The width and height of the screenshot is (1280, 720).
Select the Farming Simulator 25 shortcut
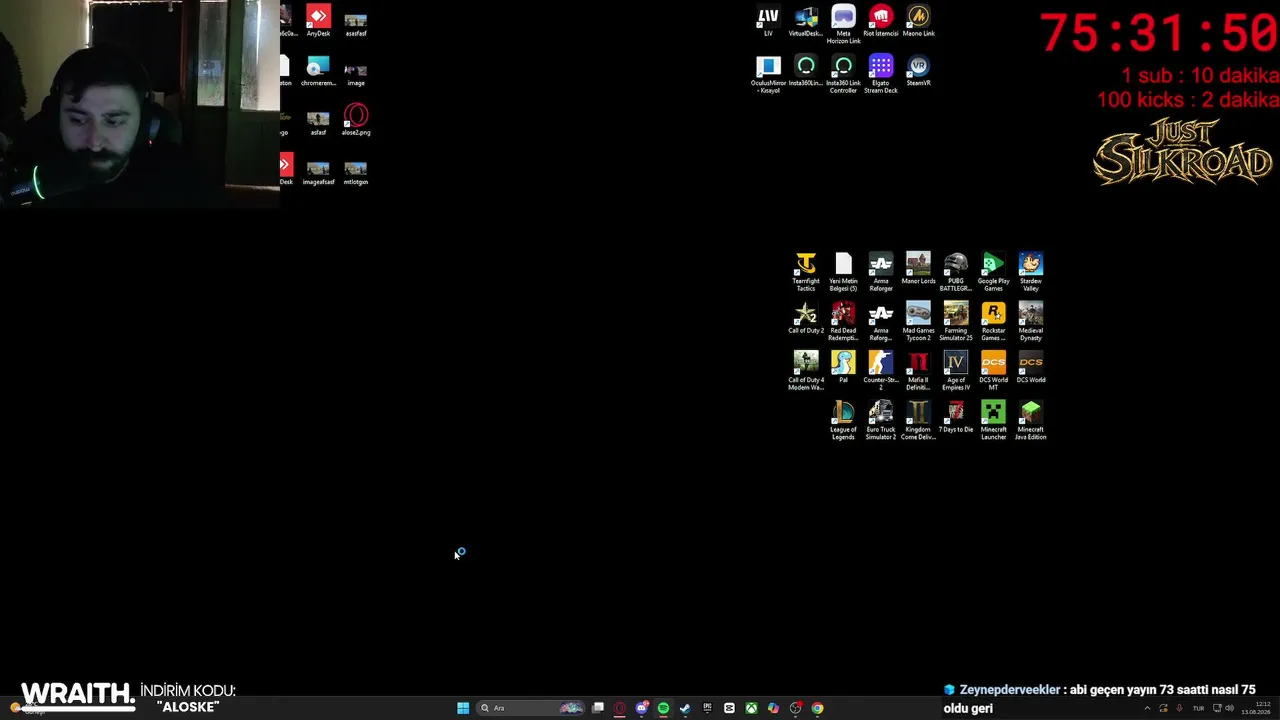coord(956,322)
